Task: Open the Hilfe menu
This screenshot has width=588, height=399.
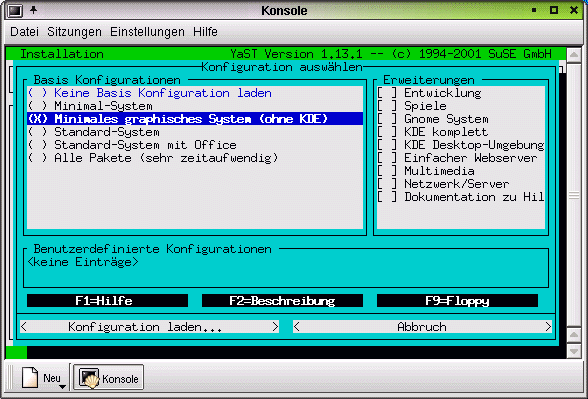Action: click(x=205, y=32)
